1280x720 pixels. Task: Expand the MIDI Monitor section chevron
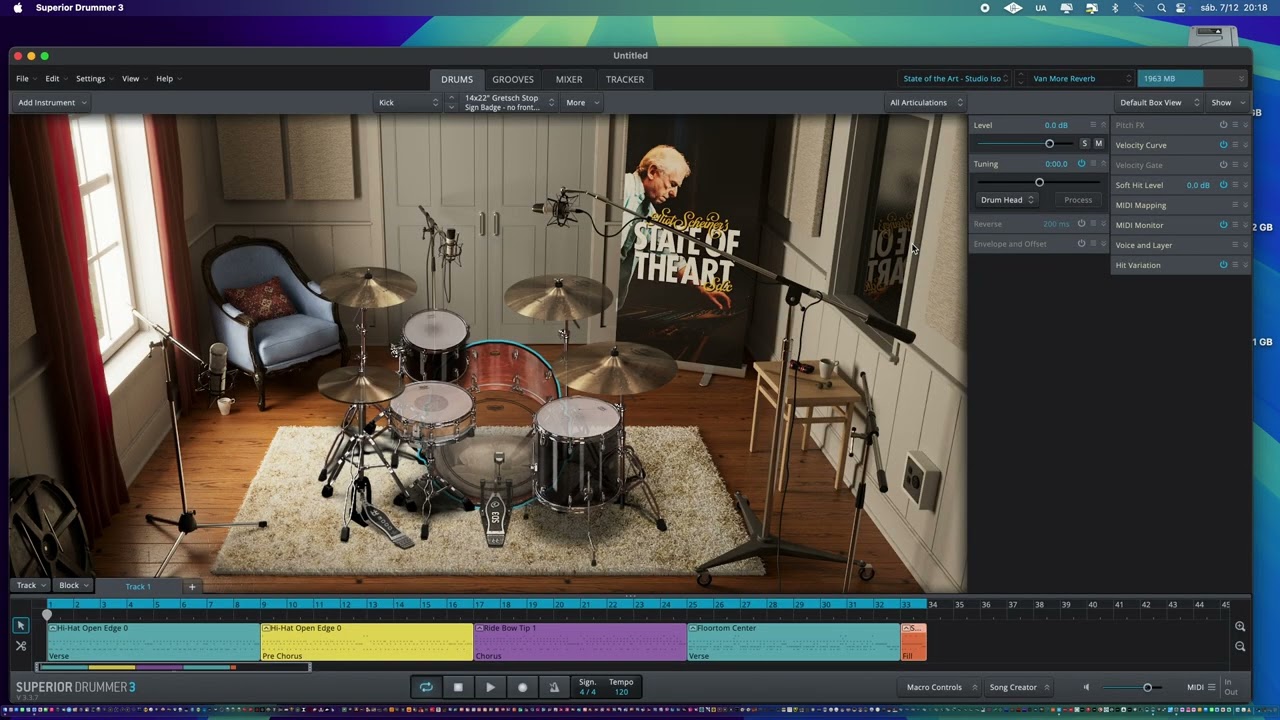[x=1246, y=225]
